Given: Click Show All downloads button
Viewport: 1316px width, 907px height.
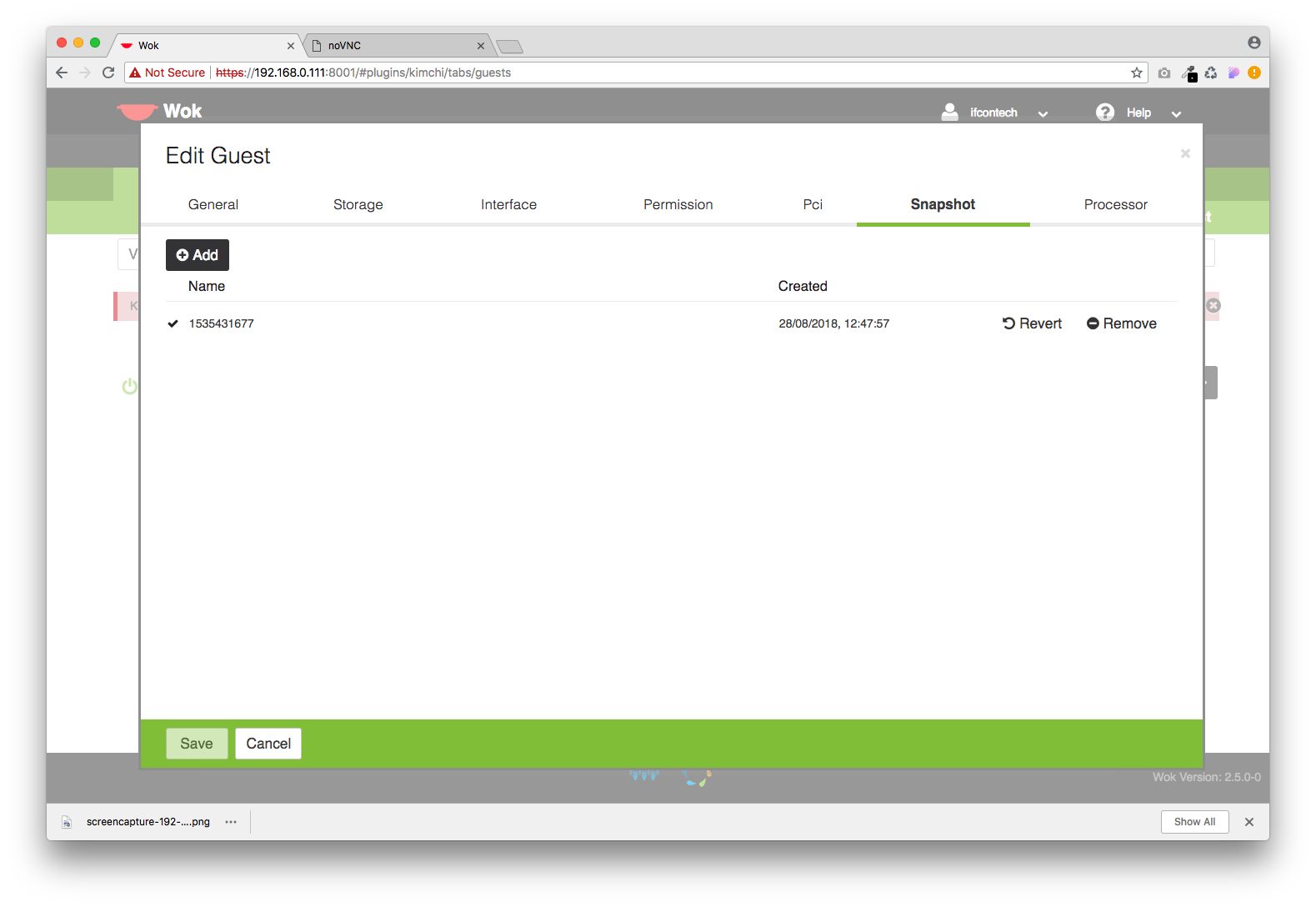Looking at the screenshot, I should pos(1194,822).
